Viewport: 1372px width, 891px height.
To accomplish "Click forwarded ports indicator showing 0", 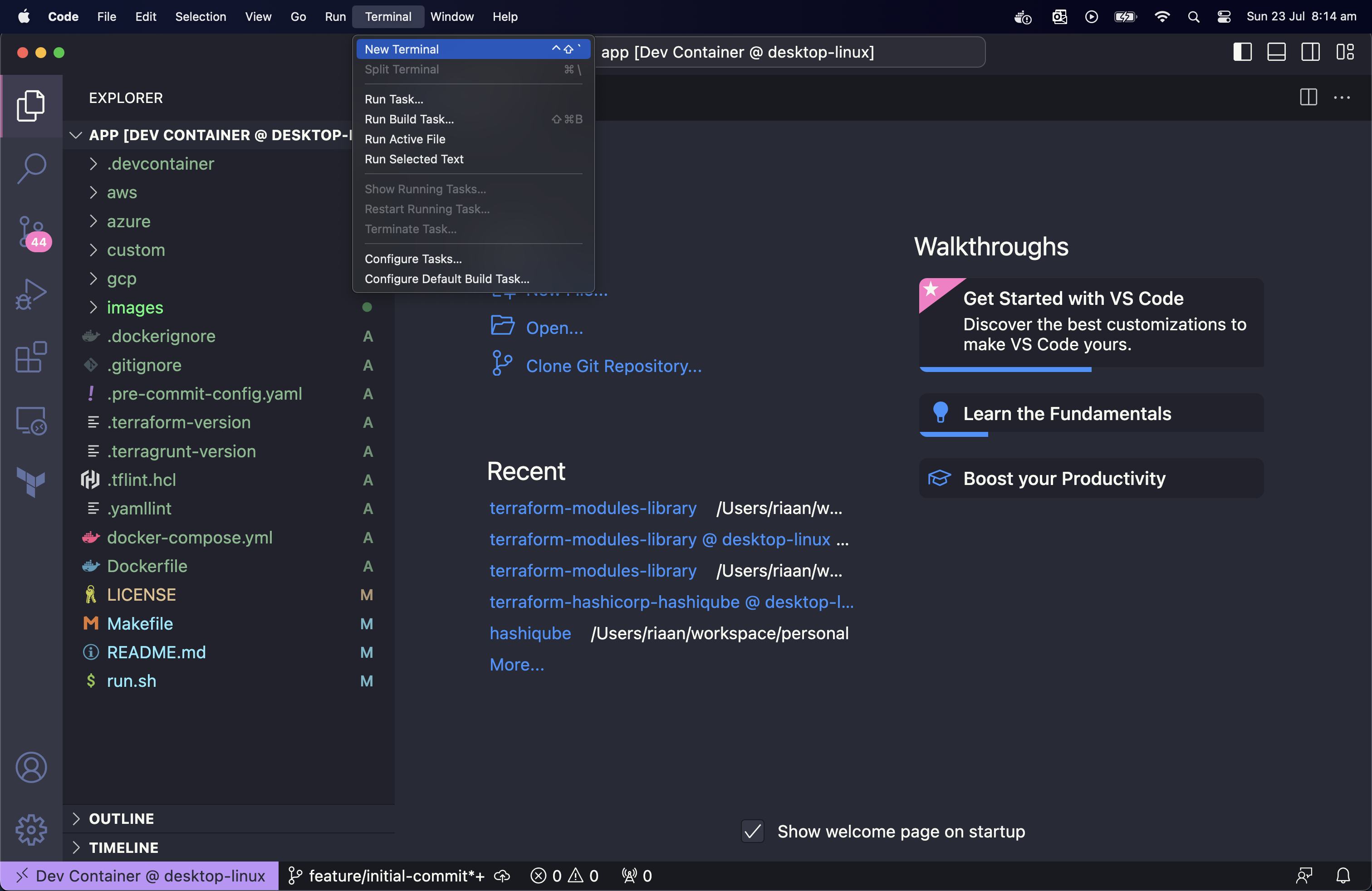I will pyautogui.click(x=637, y=876).
